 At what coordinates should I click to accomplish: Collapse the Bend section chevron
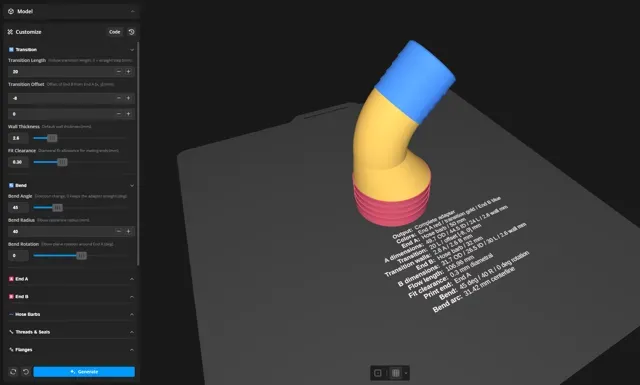(132, 185)
